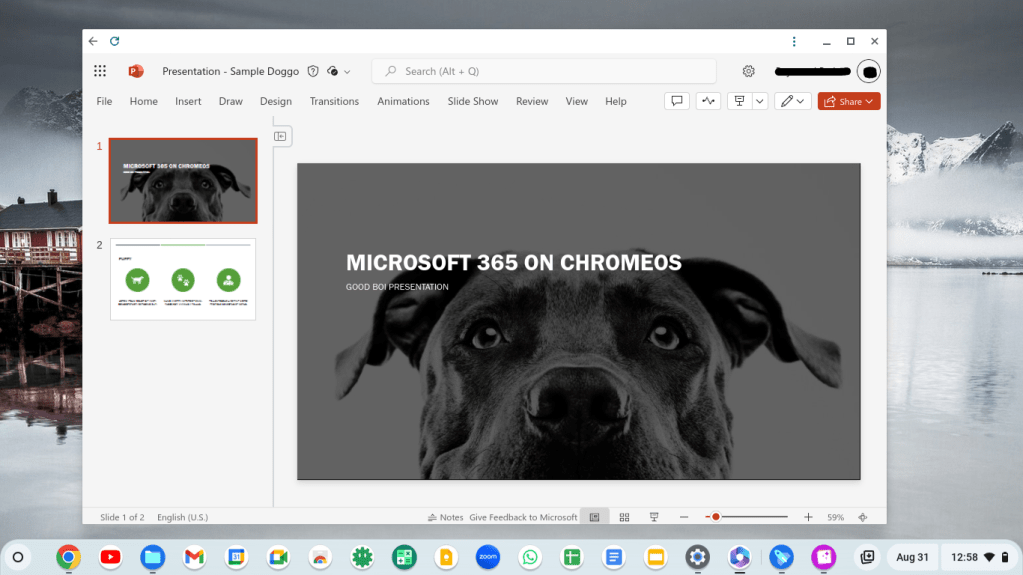Open Google Docs from the shelf
This screenshot has height=575, width=1023.
(614, 557)
